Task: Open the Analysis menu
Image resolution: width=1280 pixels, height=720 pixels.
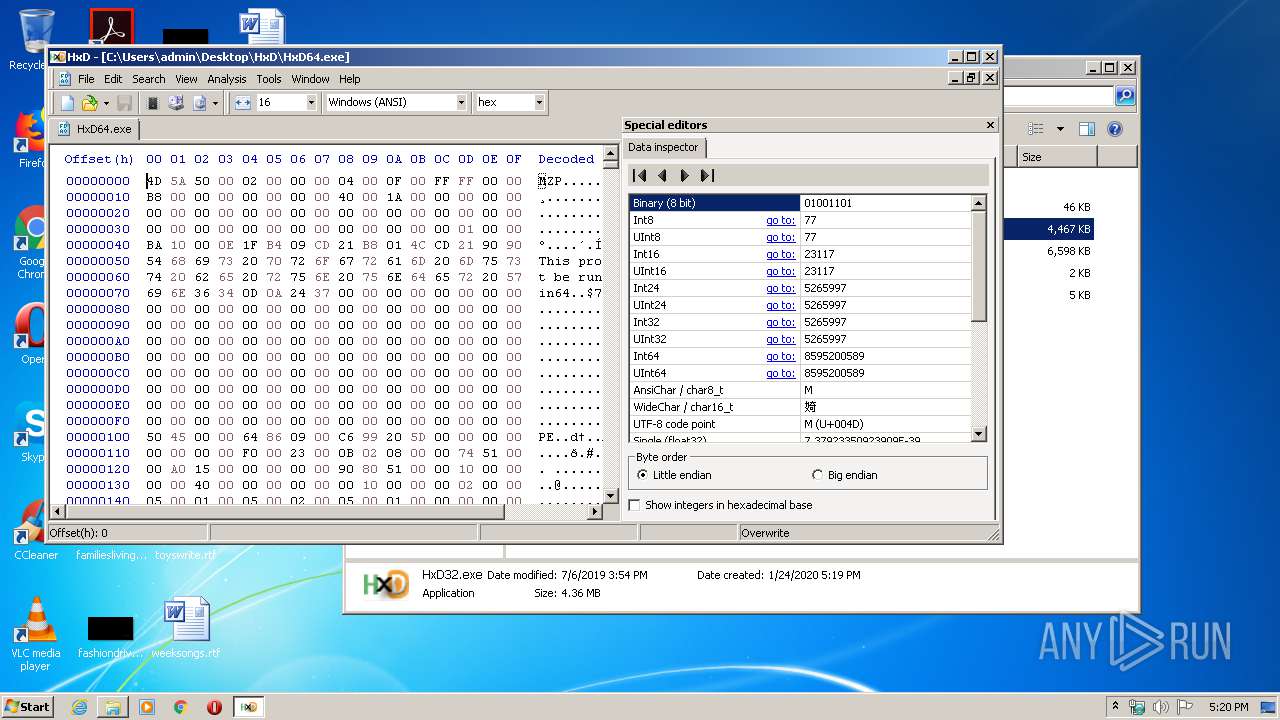Action: (x=227, y=79)
